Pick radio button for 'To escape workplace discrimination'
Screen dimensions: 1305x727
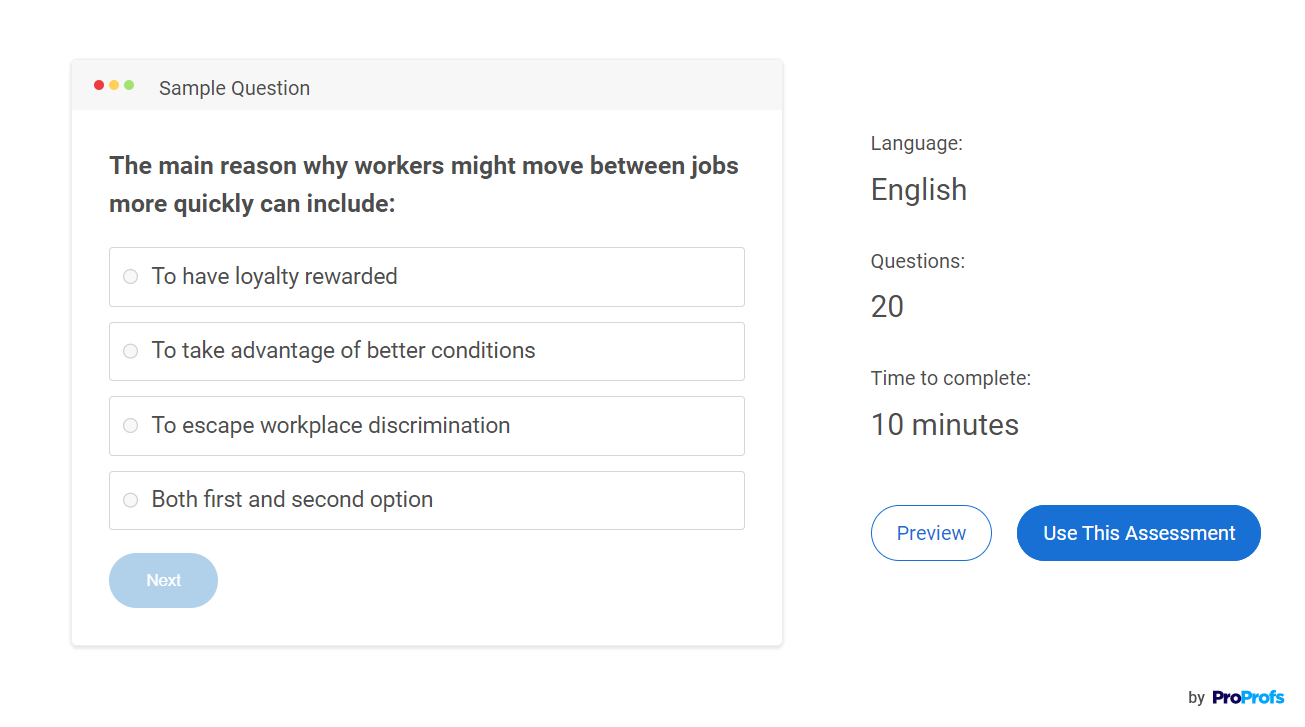pyautogui.click(x=130, y=426)
